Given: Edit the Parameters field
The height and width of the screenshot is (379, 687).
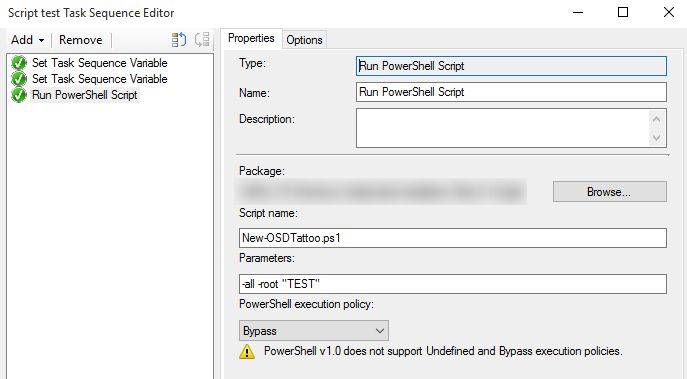Looking at the screenshot, I should pyautogui.click(x=453, y=284).
